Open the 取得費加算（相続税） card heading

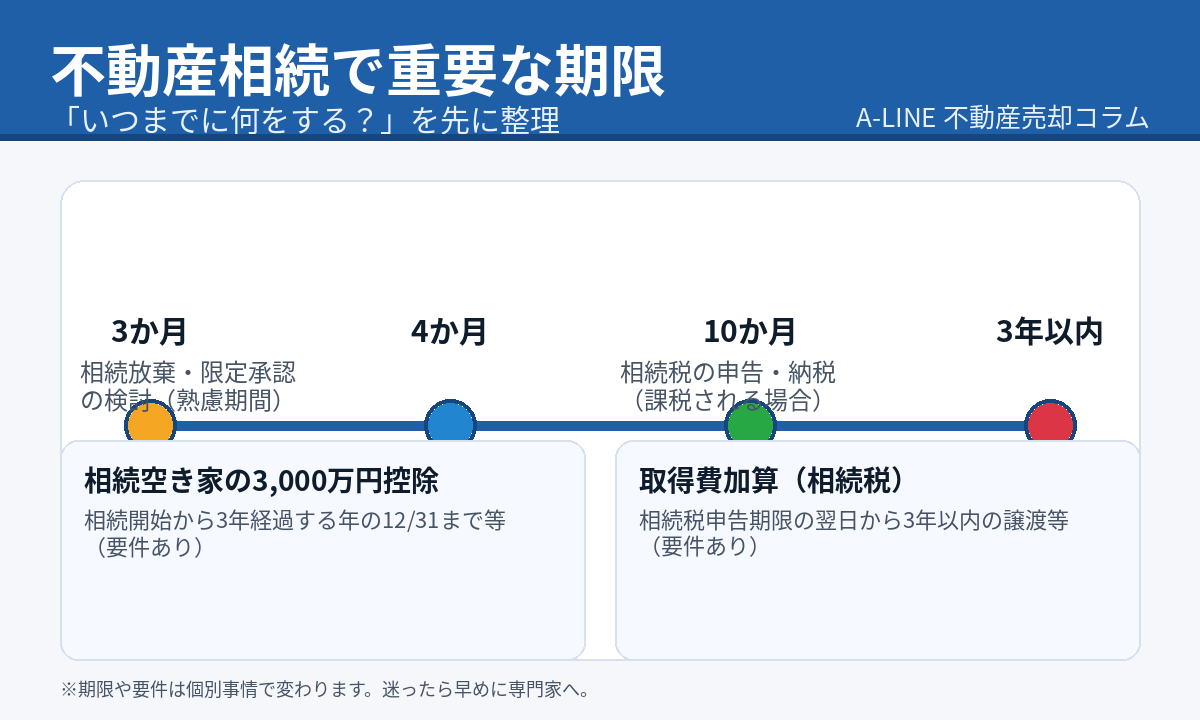point(772,481)
